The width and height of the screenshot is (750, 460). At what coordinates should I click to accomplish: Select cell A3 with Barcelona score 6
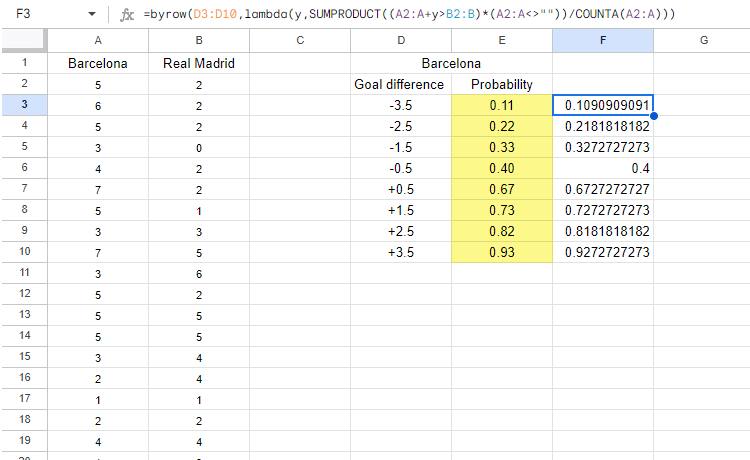(98, 105)
